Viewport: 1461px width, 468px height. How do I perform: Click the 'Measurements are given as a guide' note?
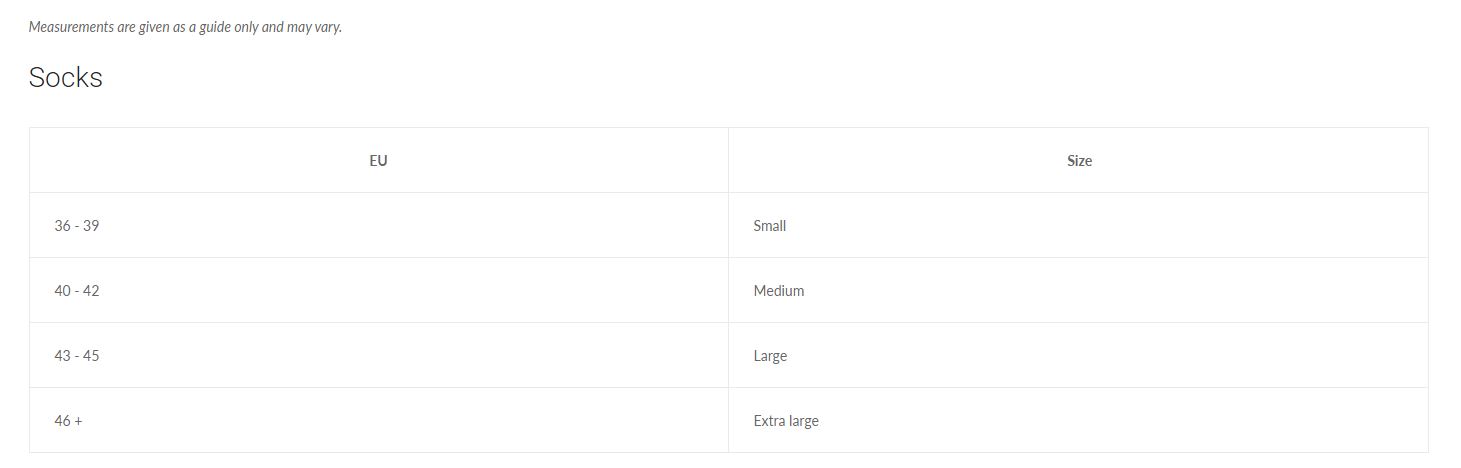coord(185,27)
